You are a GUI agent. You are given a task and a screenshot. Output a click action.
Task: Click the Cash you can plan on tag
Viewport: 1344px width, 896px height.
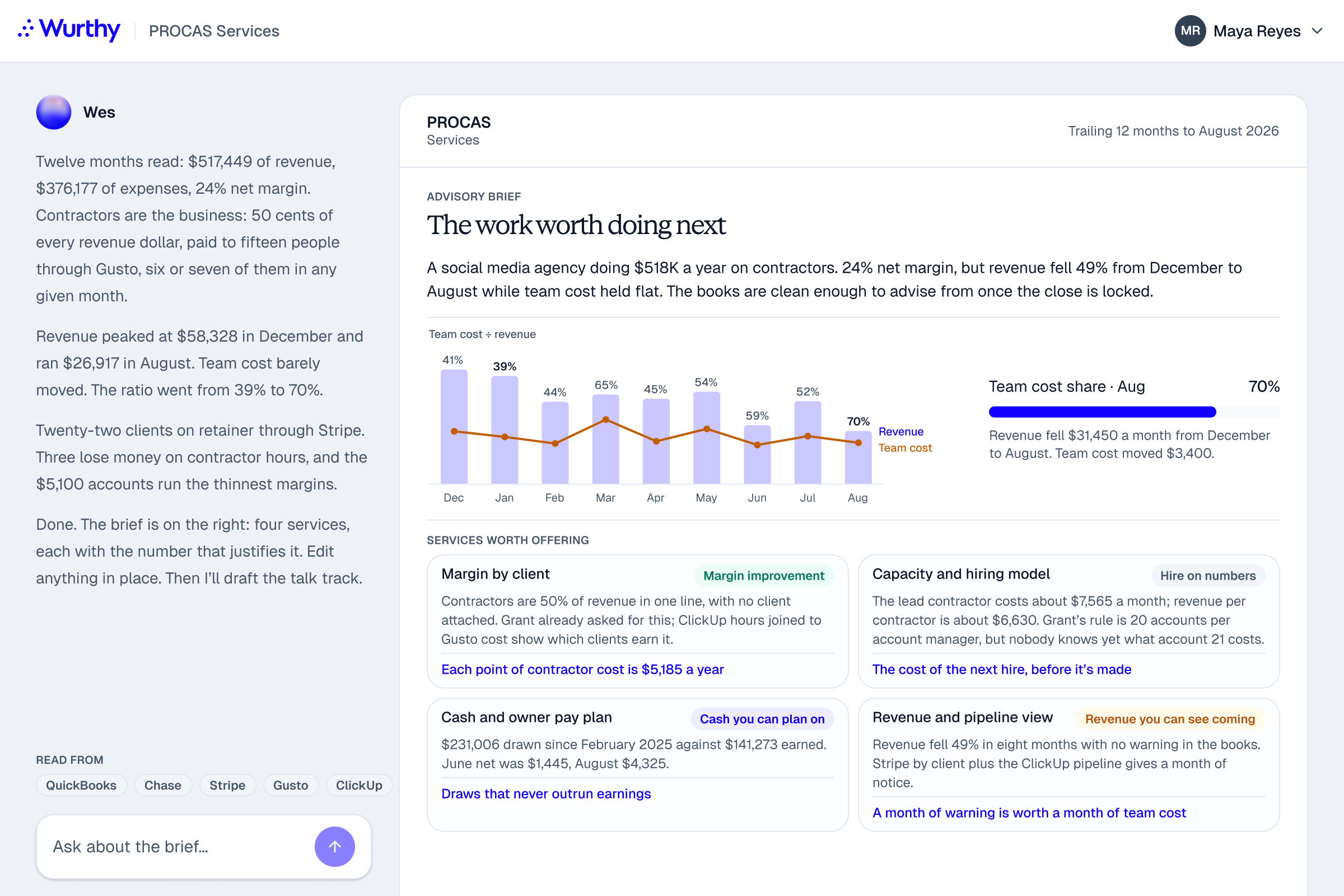762,719
